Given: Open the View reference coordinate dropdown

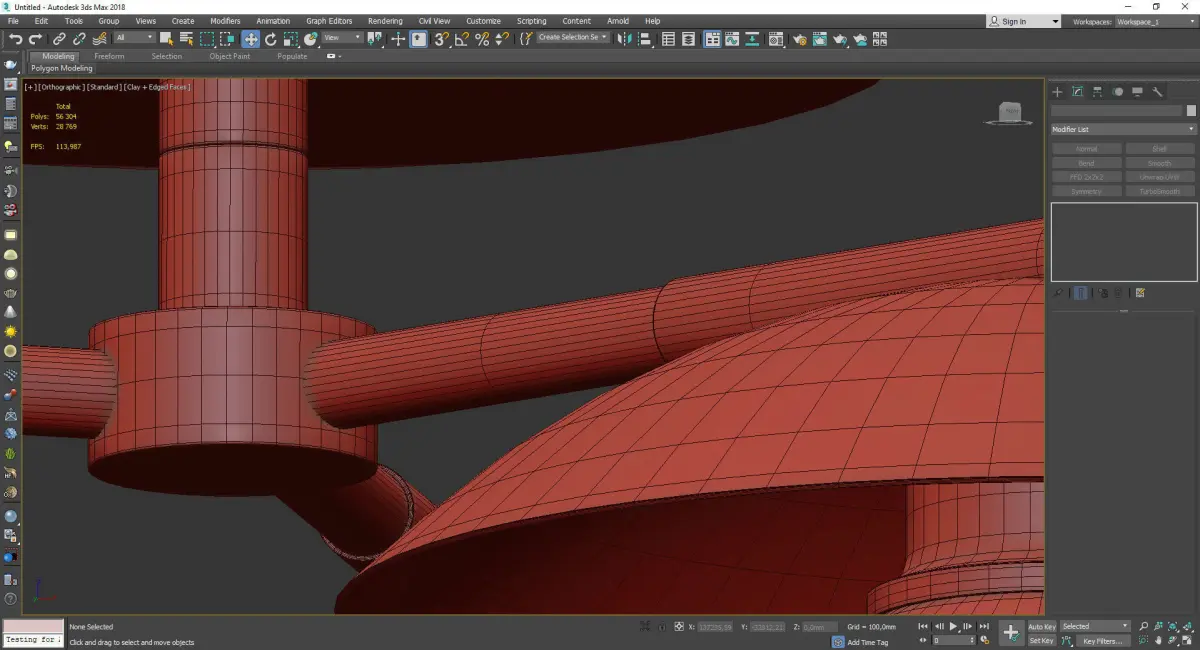Looking at the screenshot, I should [x=342, y=38].
